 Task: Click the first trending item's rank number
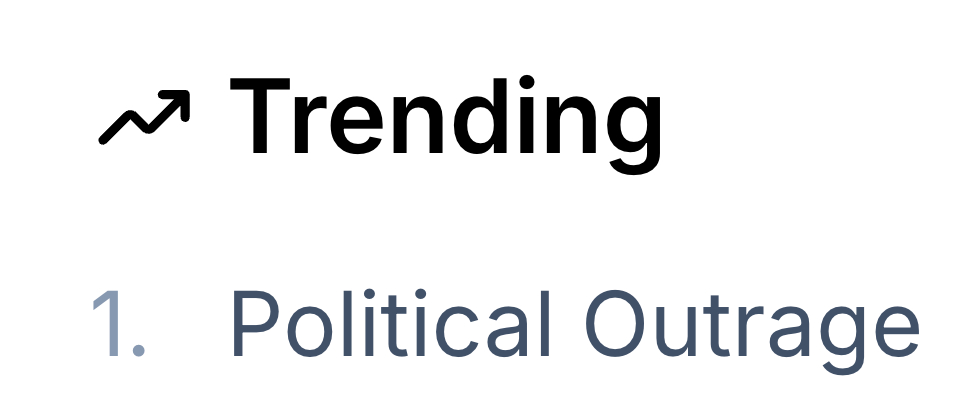point(118,326)
